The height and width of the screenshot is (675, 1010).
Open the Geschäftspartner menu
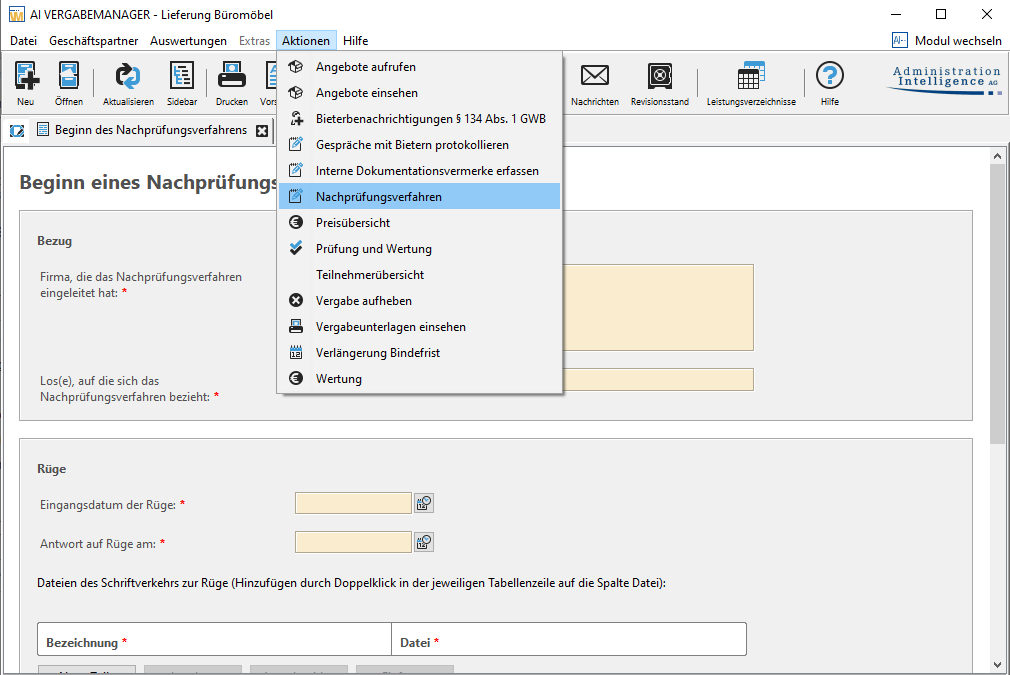(93, 41)
